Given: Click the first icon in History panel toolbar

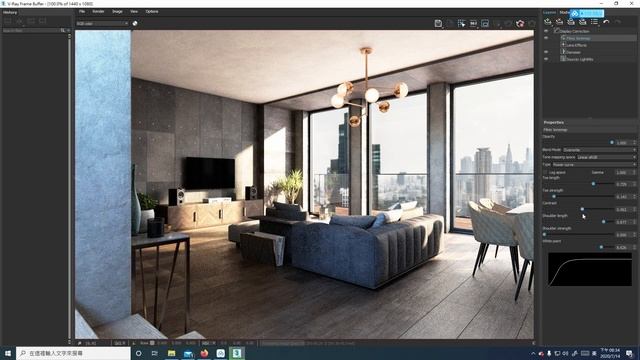Looking at the screenshot, I should tap(8, 21).
